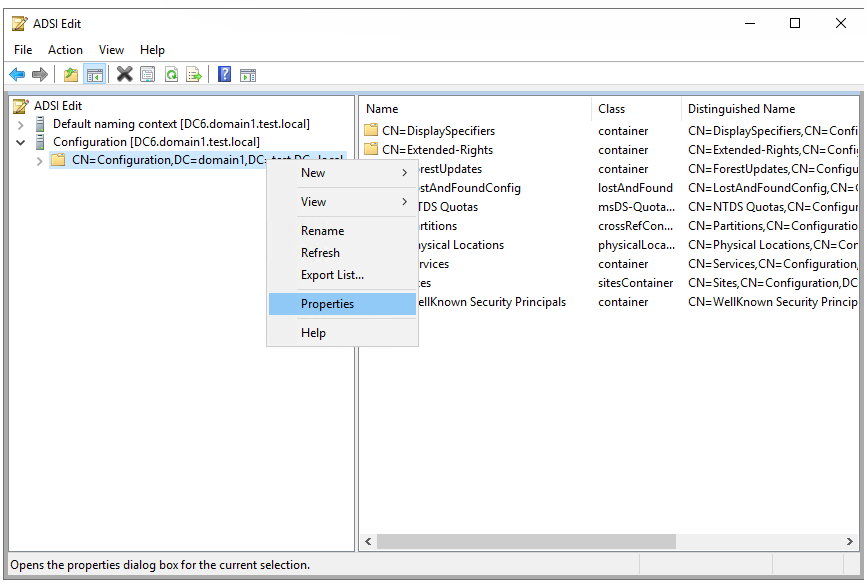Click the Up one level folder icon
The image size is (867, 585).
tap(69, 74)
